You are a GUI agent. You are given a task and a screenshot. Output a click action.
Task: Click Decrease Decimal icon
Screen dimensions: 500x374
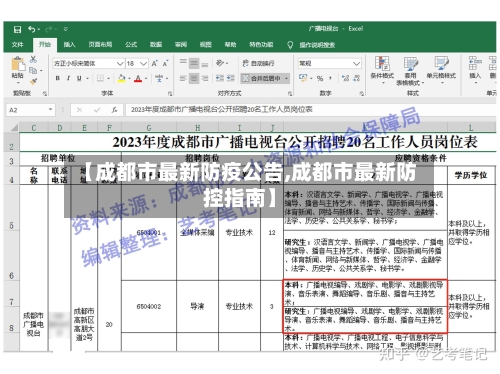coord(357,78)
